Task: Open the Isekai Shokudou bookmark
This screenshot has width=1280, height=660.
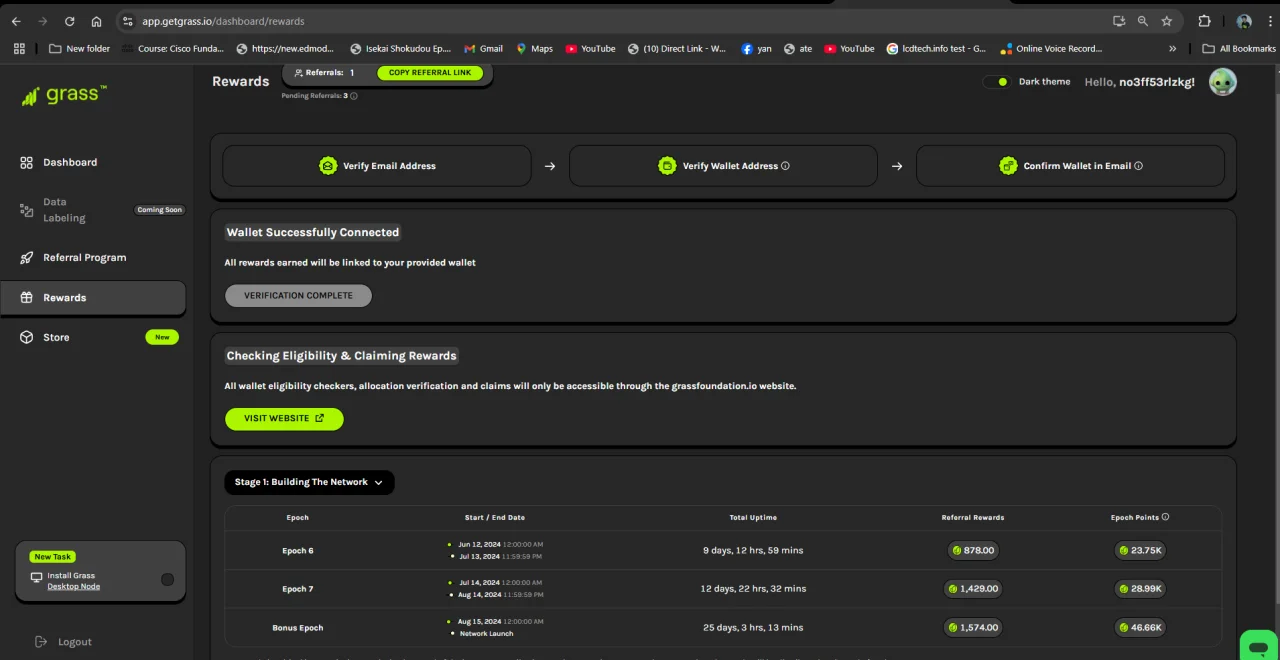Action: (401, 48)
